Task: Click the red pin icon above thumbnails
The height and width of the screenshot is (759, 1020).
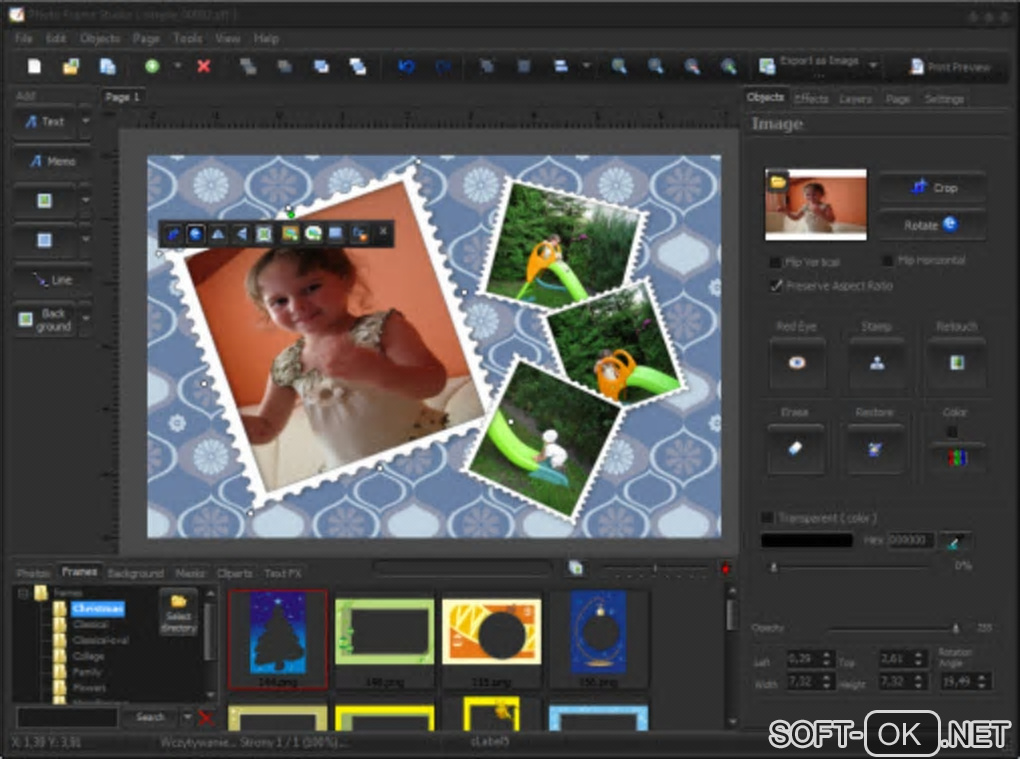Action: (x=725, y=568)
